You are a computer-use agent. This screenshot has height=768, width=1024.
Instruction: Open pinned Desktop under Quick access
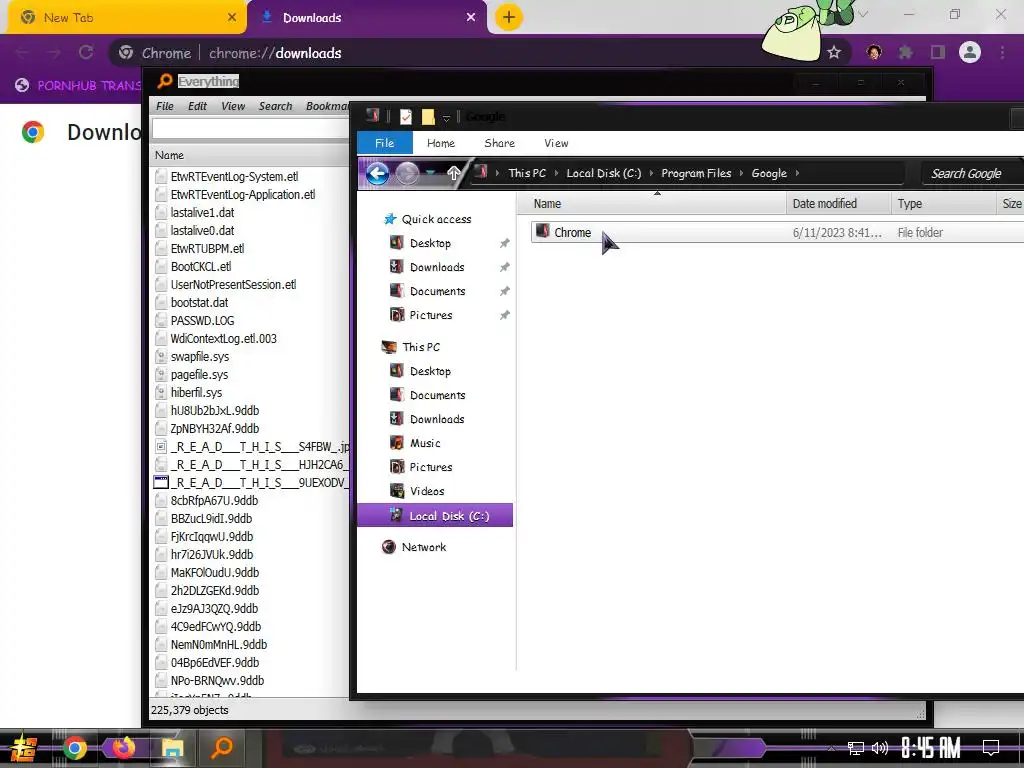(430, 243)
